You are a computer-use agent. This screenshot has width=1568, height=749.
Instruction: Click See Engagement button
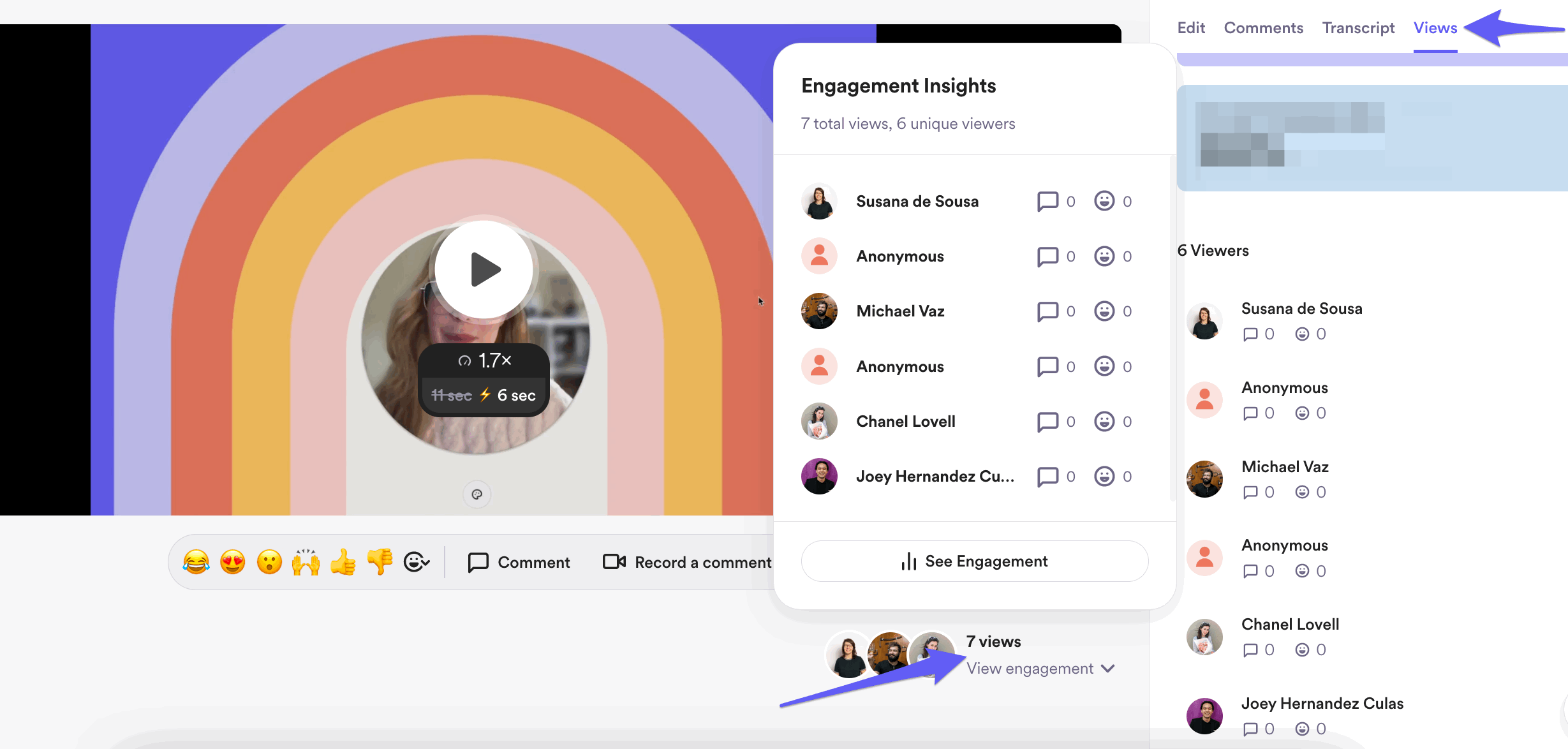974,561
